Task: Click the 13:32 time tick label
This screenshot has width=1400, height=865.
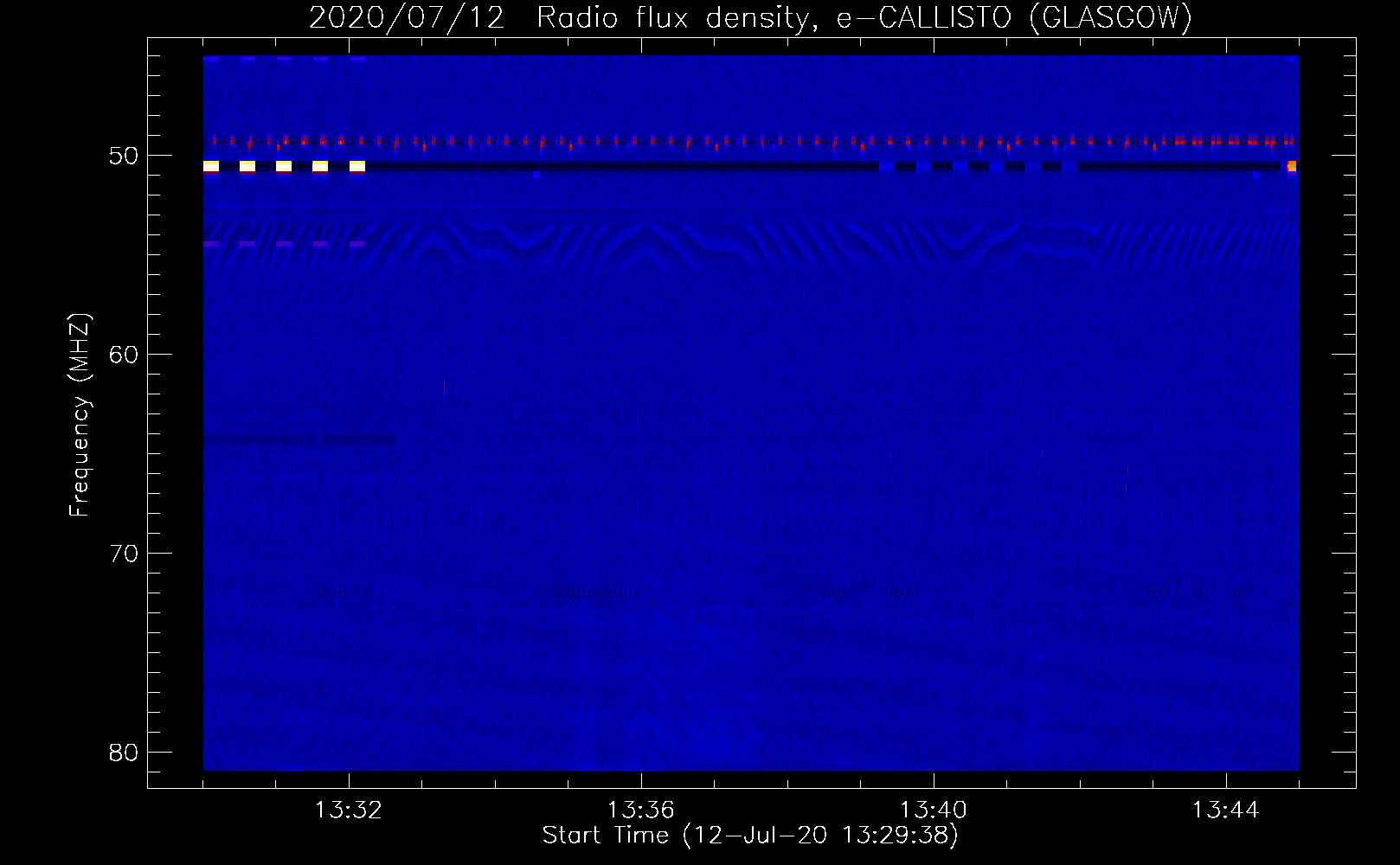Action: click(349, 811)
